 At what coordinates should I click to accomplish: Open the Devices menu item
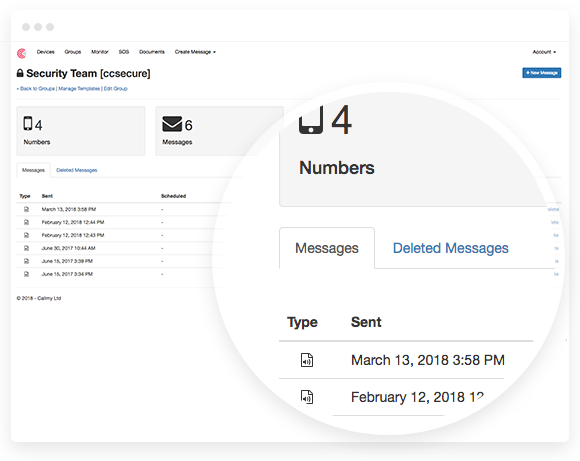click(x=45, y=52)
